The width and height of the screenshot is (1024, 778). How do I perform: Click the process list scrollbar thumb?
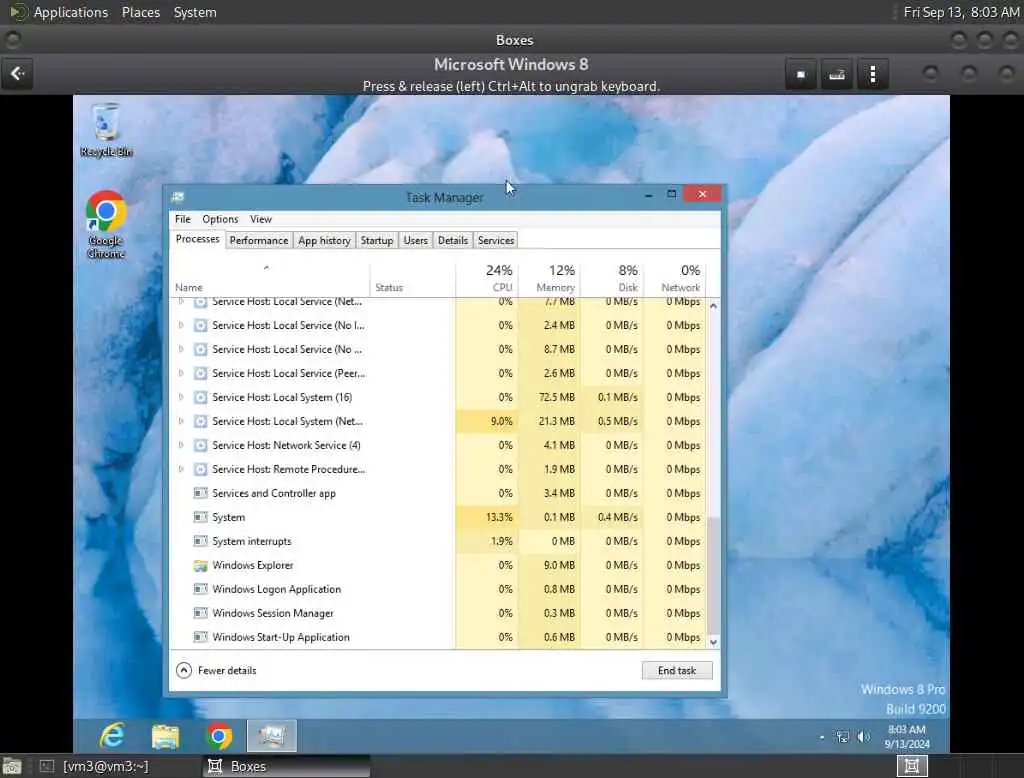click(x=713, y=576)
